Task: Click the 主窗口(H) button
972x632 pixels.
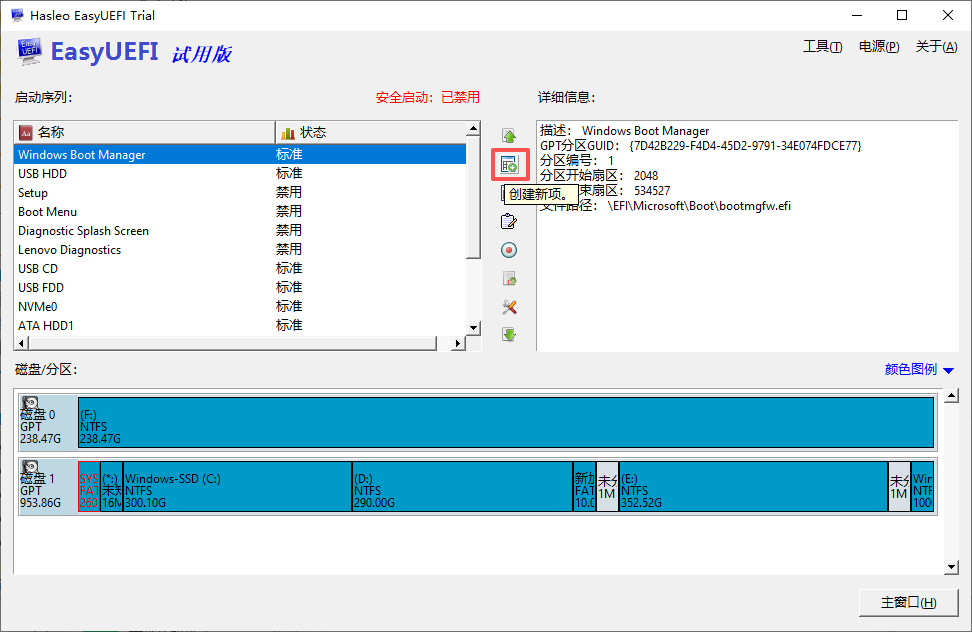Action: 908,602
